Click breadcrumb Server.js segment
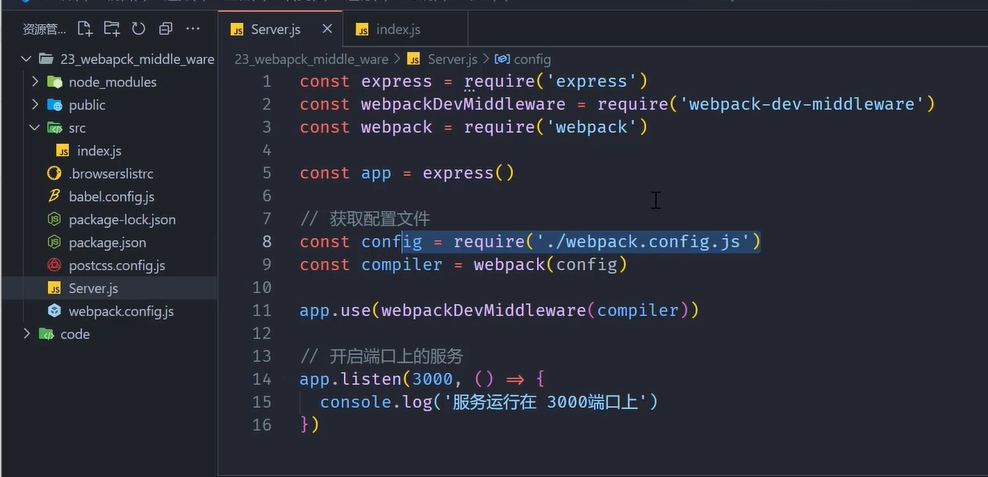This screenshot has height=477, width=988. click(x=452, y=59)
